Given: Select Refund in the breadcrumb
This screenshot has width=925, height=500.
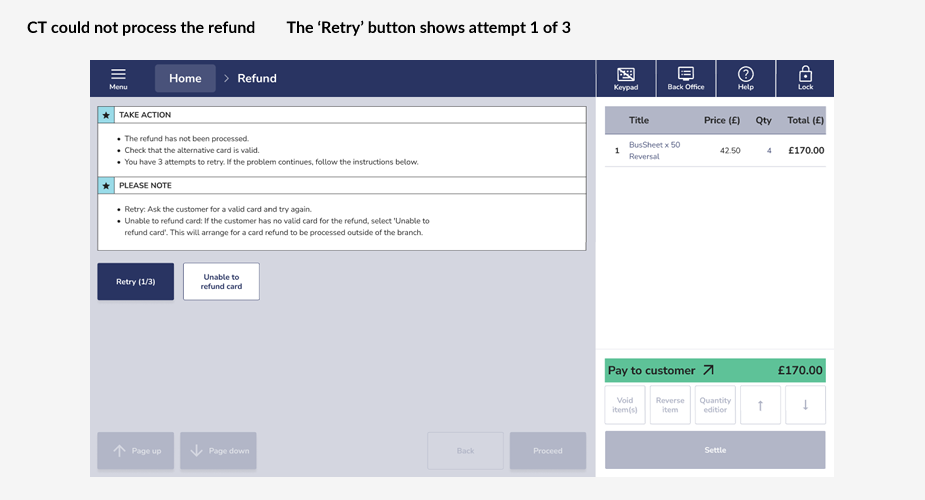Looking at the screenshot, I should pyautogui.click(x=257, y=78).
